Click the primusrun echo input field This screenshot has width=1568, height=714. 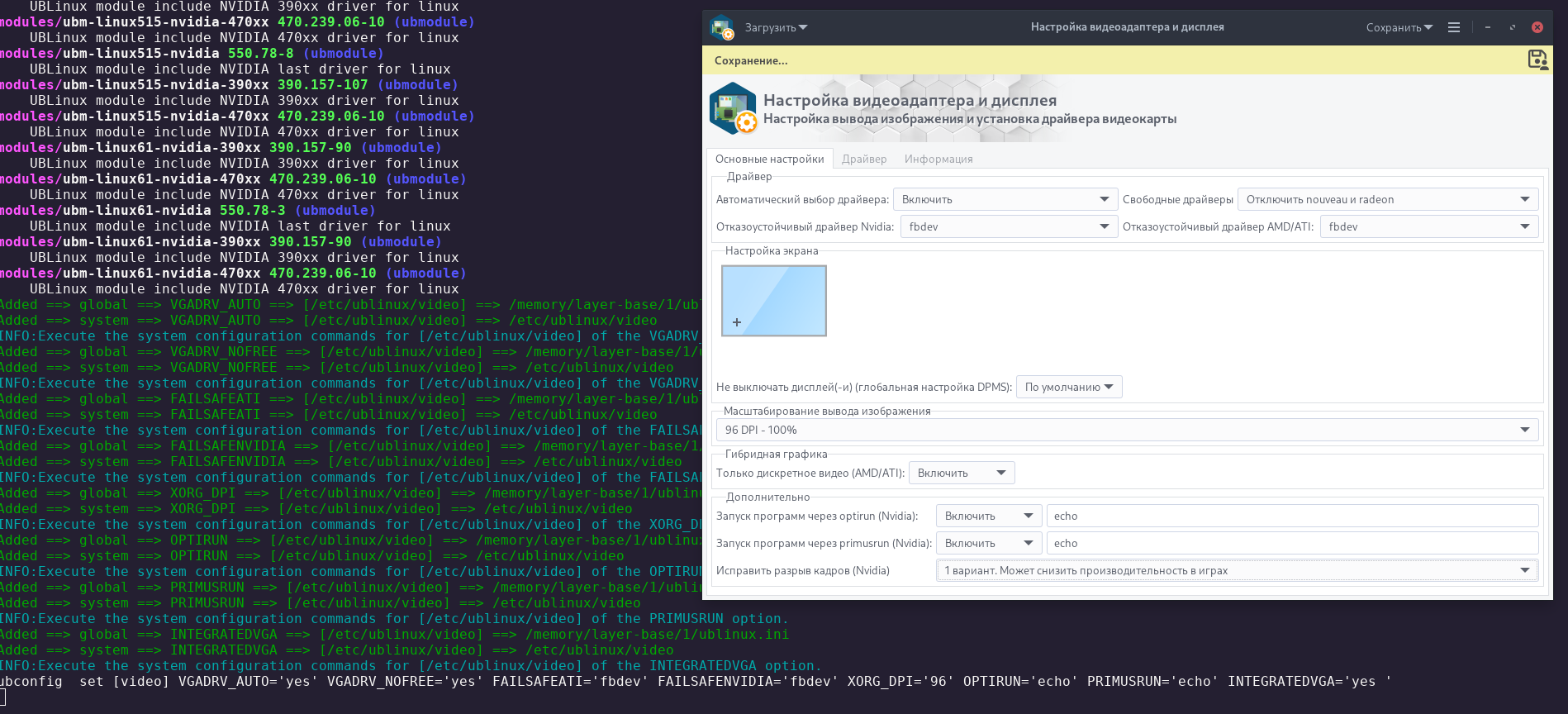point(1291,543)
